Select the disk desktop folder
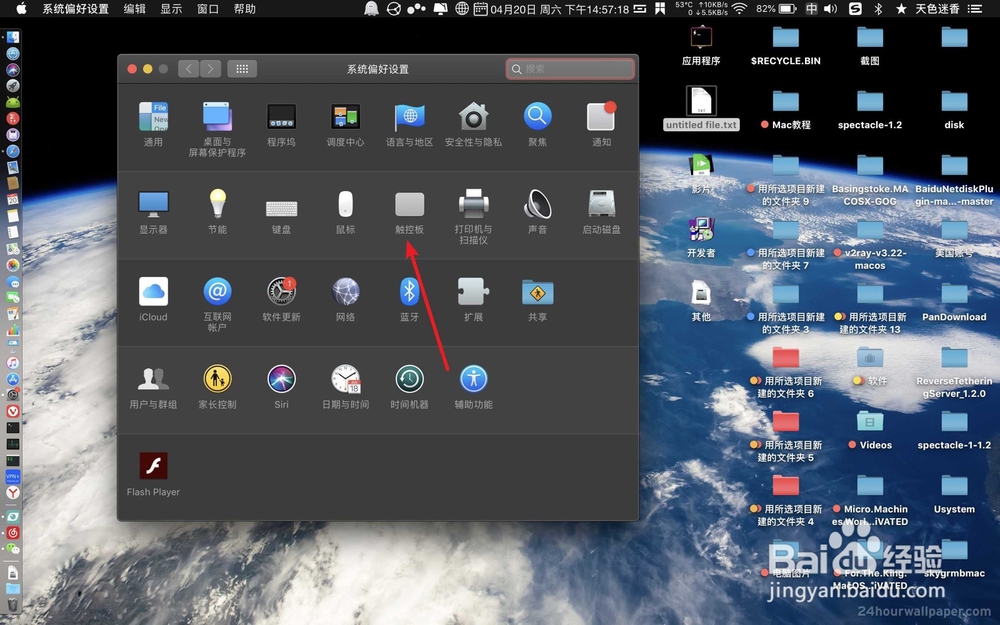 pos(954,110)
